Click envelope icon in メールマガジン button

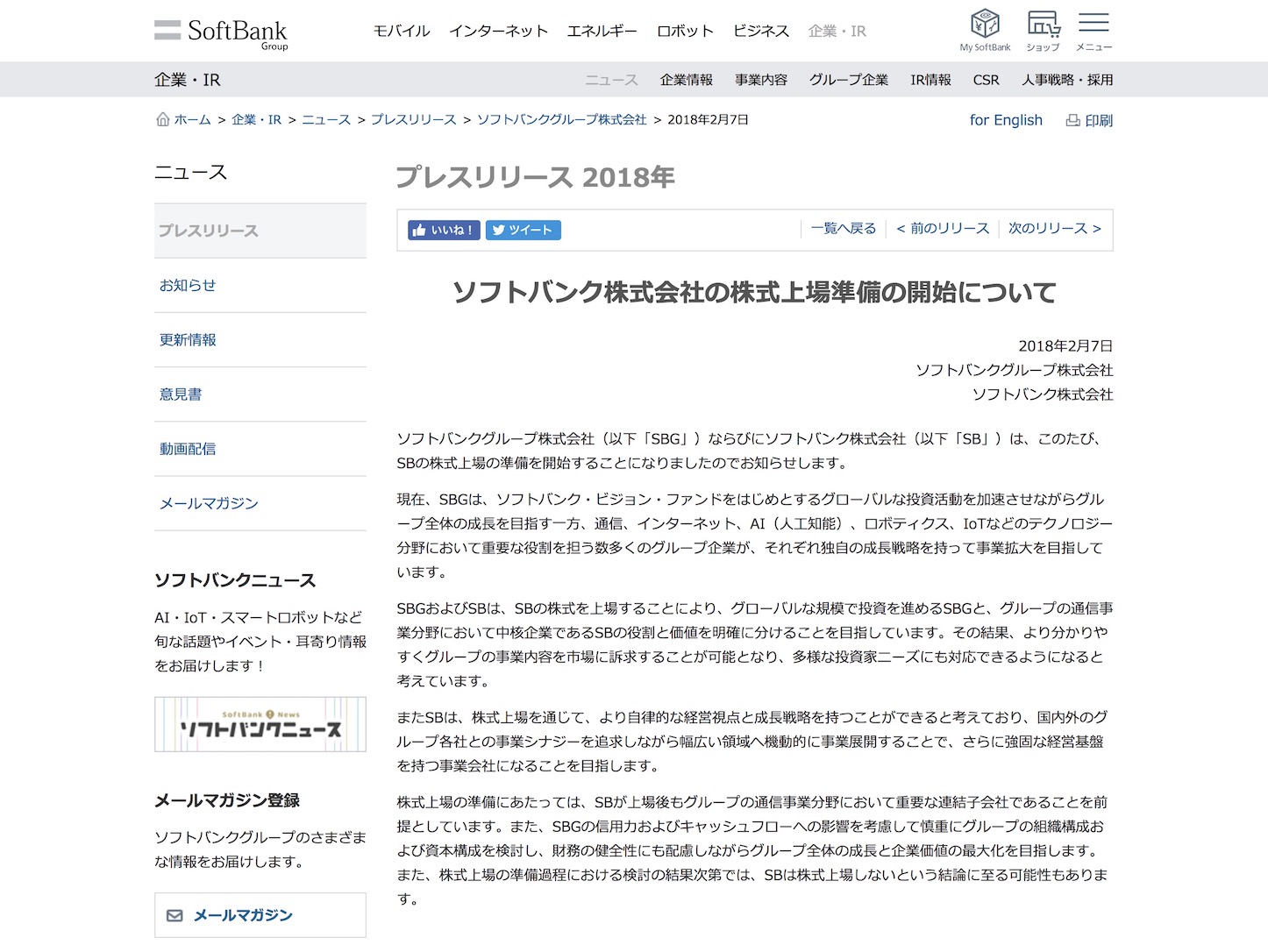point(175,915)
